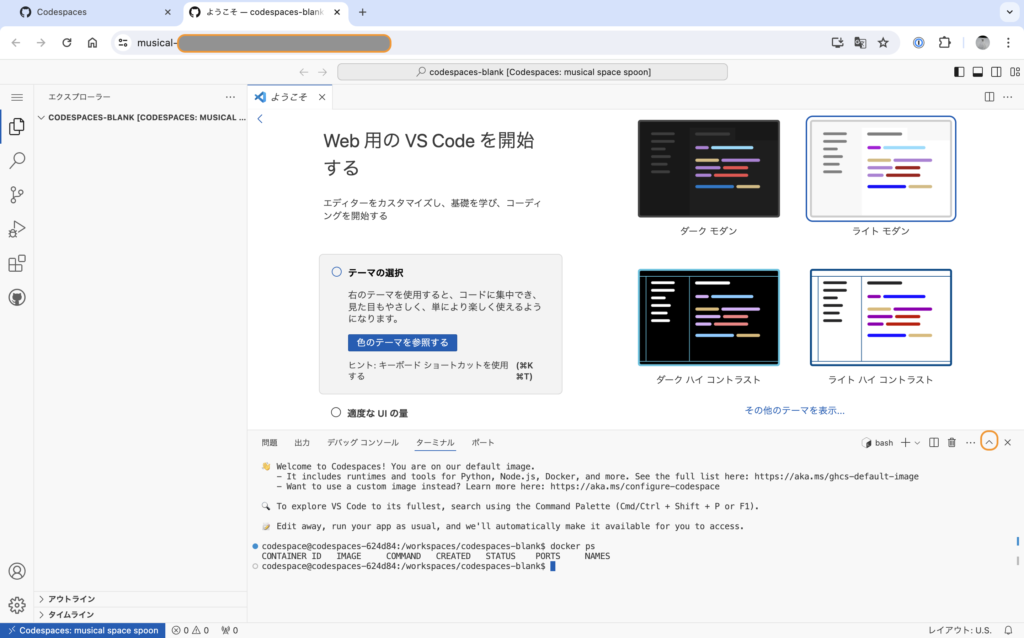Switch to the 出力 panel tab
The image size is (1024, 638).
[302, 443]
